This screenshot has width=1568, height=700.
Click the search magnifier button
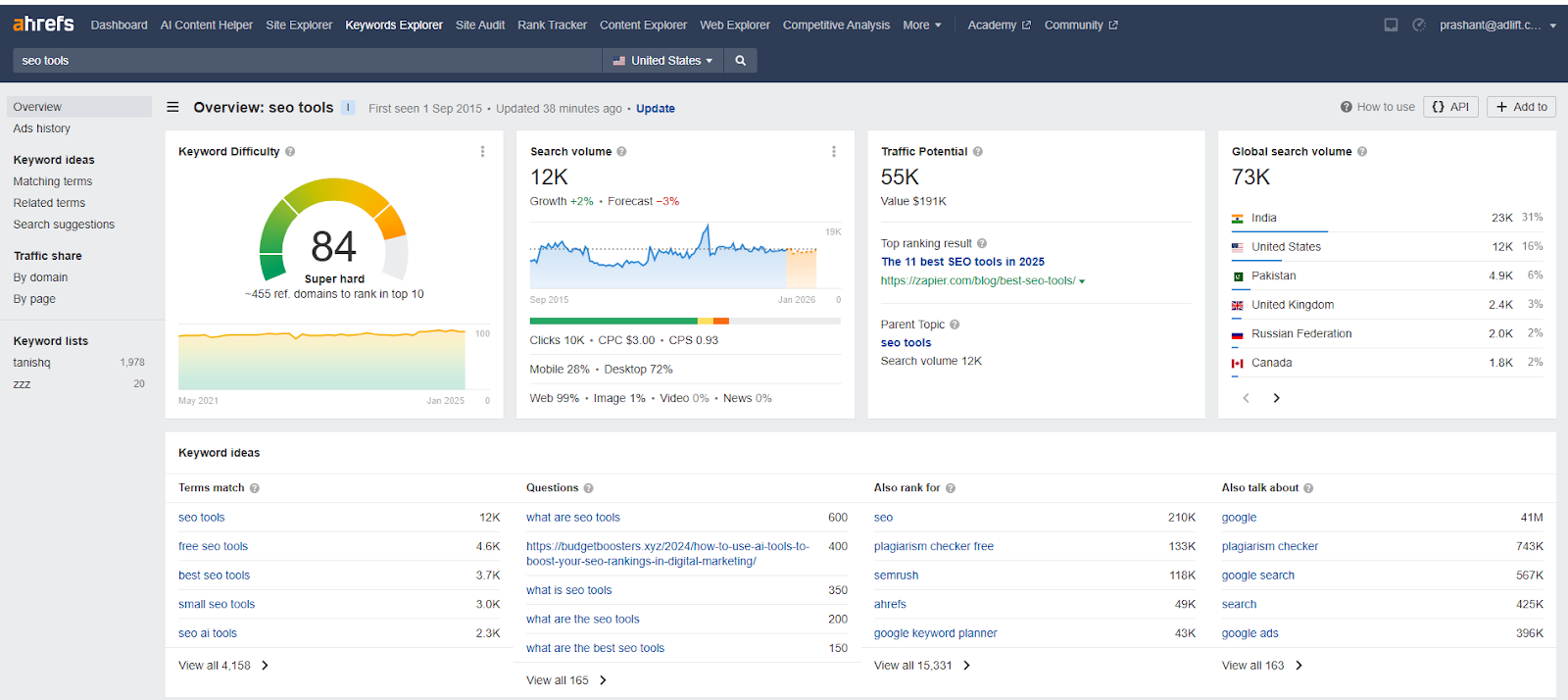(x=741, y=61)
